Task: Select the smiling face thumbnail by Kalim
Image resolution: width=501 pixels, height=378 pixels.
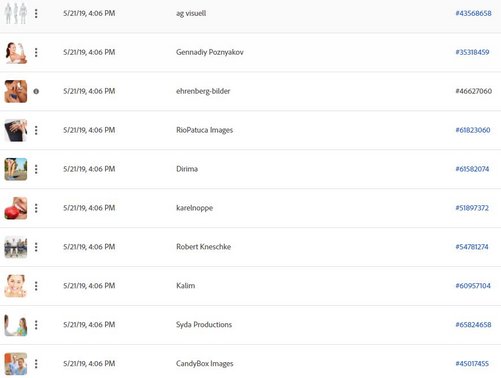Action: coord(16,286)
